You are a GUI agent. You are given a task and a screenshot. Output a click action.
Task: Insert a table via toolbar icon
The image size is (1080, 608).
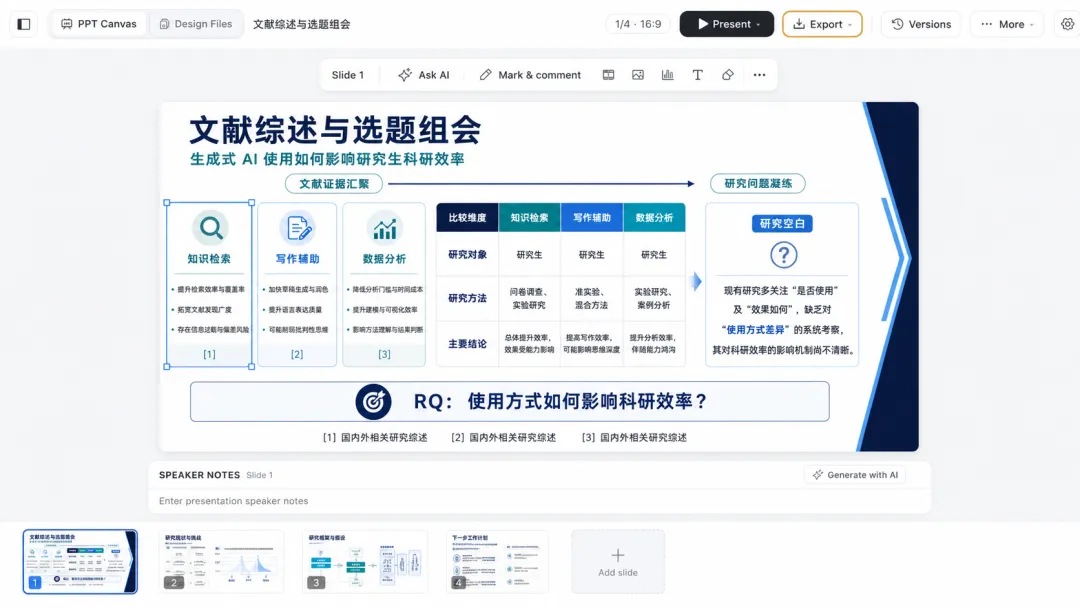[608, 75]
